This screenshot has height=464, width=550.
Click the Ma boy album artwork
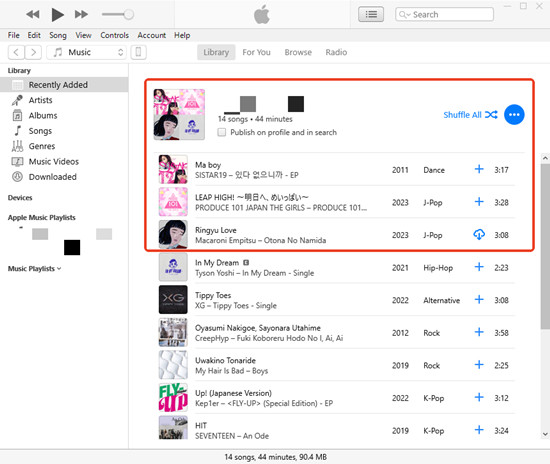click(173, 170)
